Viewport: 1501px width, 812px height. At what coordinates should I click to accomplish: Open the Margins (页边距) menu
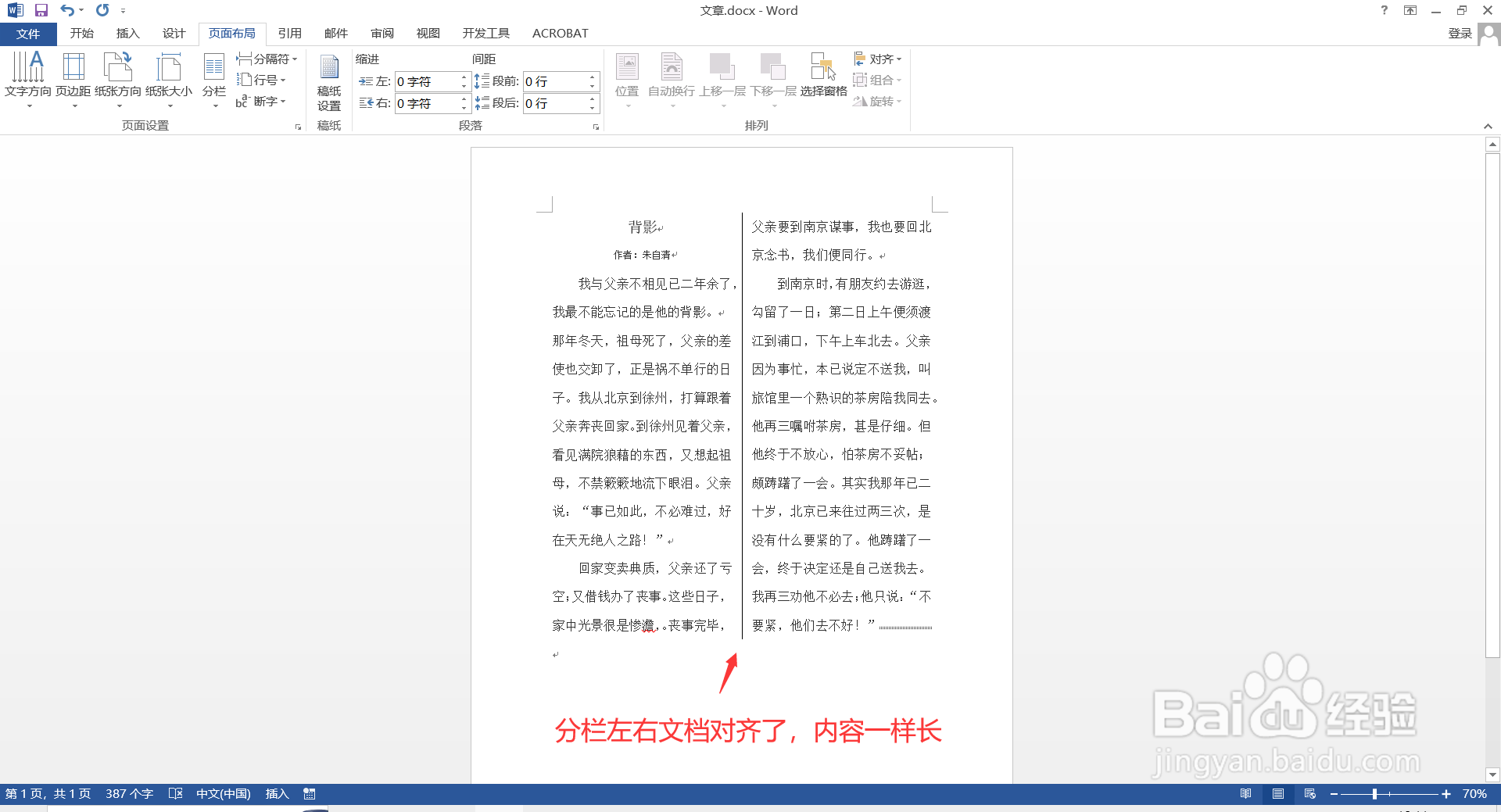point(73,80)
